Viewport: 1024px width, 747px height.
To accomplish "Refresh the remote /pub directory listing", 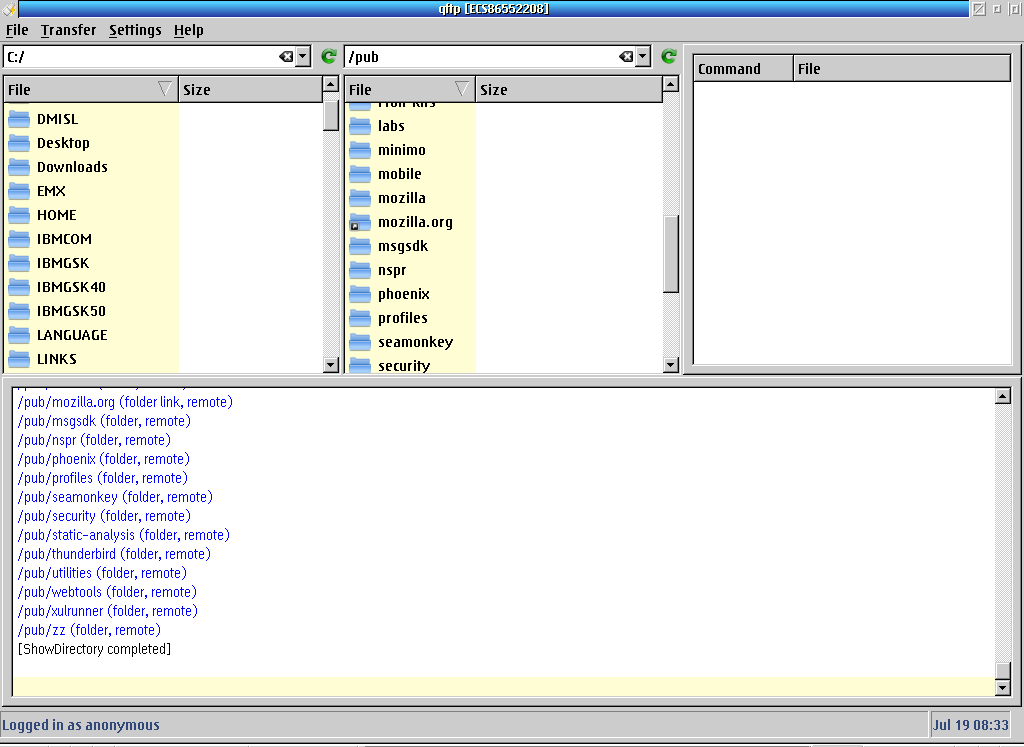I will pos(668,57).
